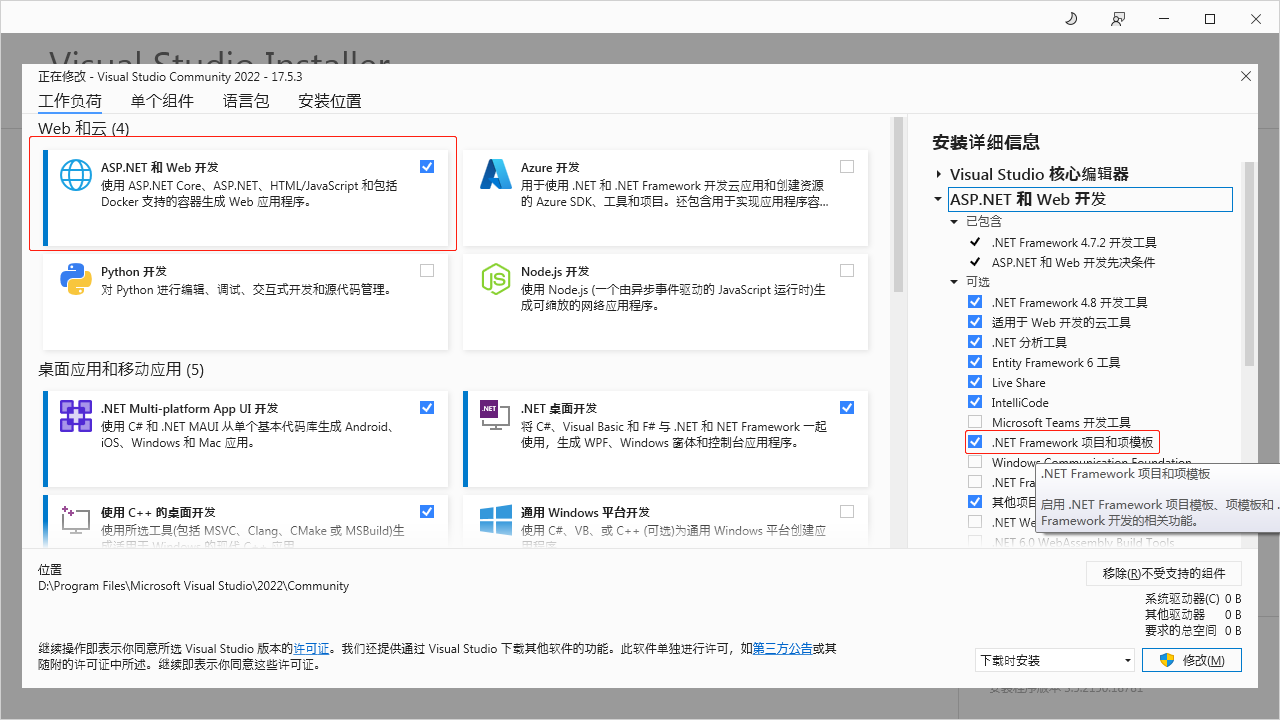Expand Visual Studio 核心编辑器 tree node

pos(938,174)
